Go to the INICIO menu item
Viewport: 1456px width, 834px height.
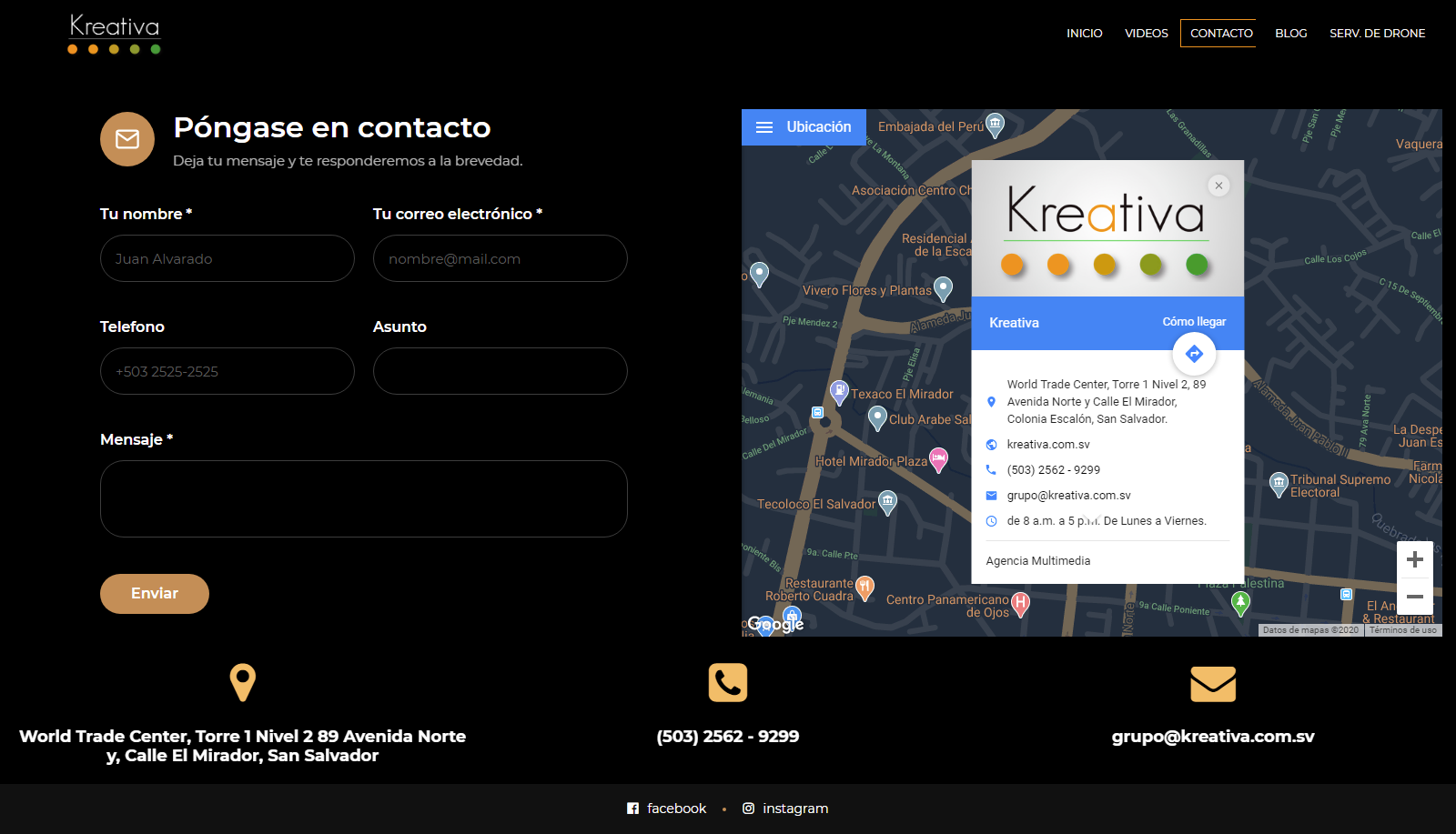(1084, 34)
